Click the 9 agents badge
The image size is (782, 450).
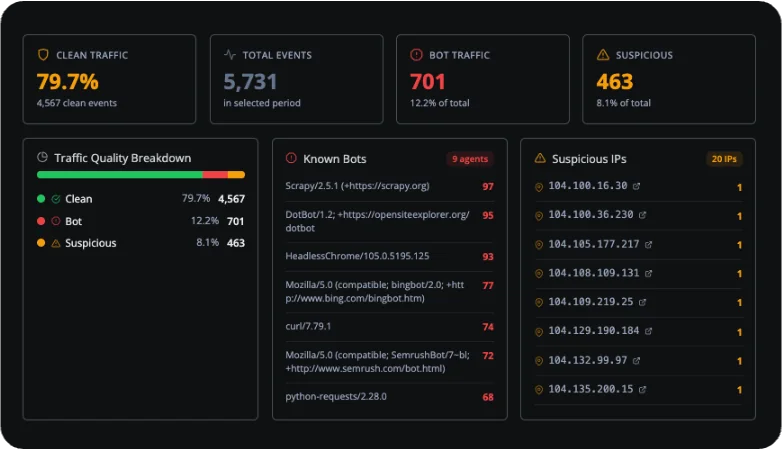click(x=469, y=159)
